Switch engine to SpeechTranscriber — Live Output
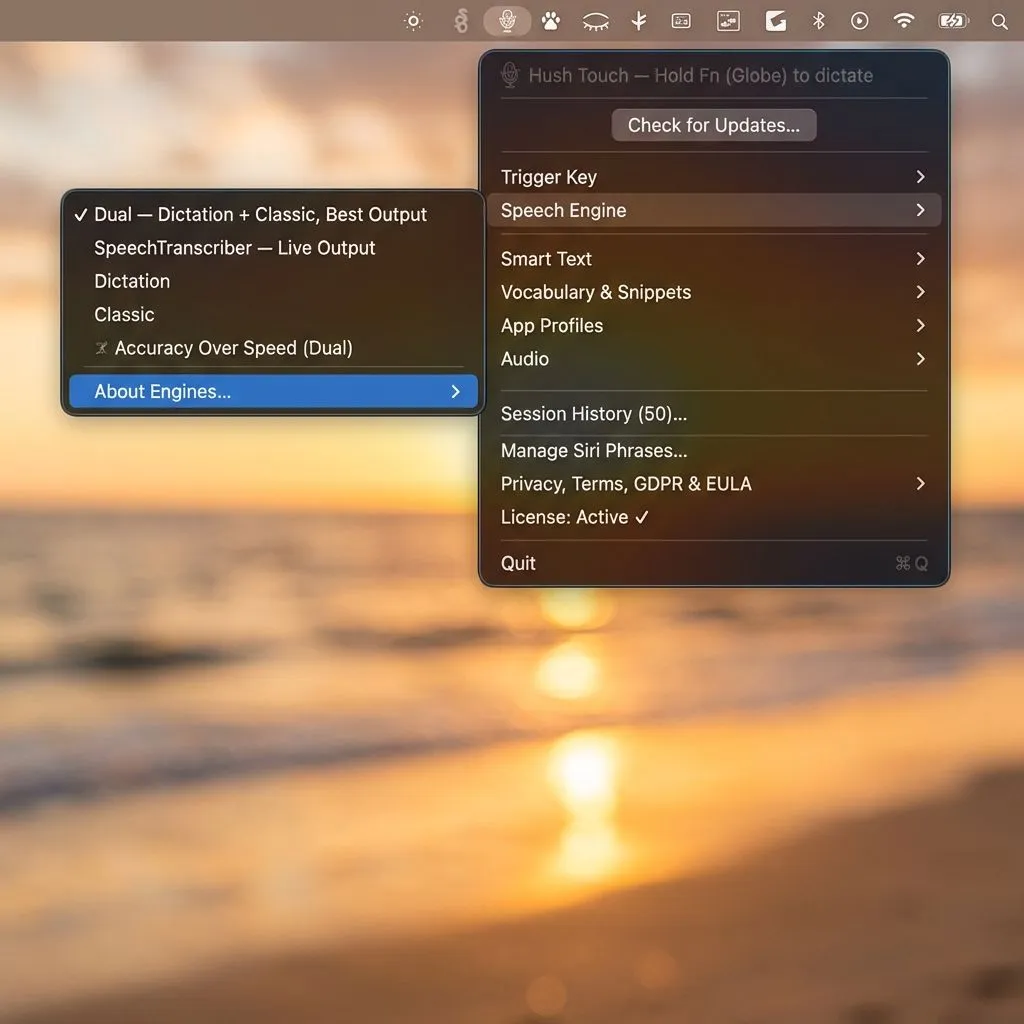 pos(234,248)
